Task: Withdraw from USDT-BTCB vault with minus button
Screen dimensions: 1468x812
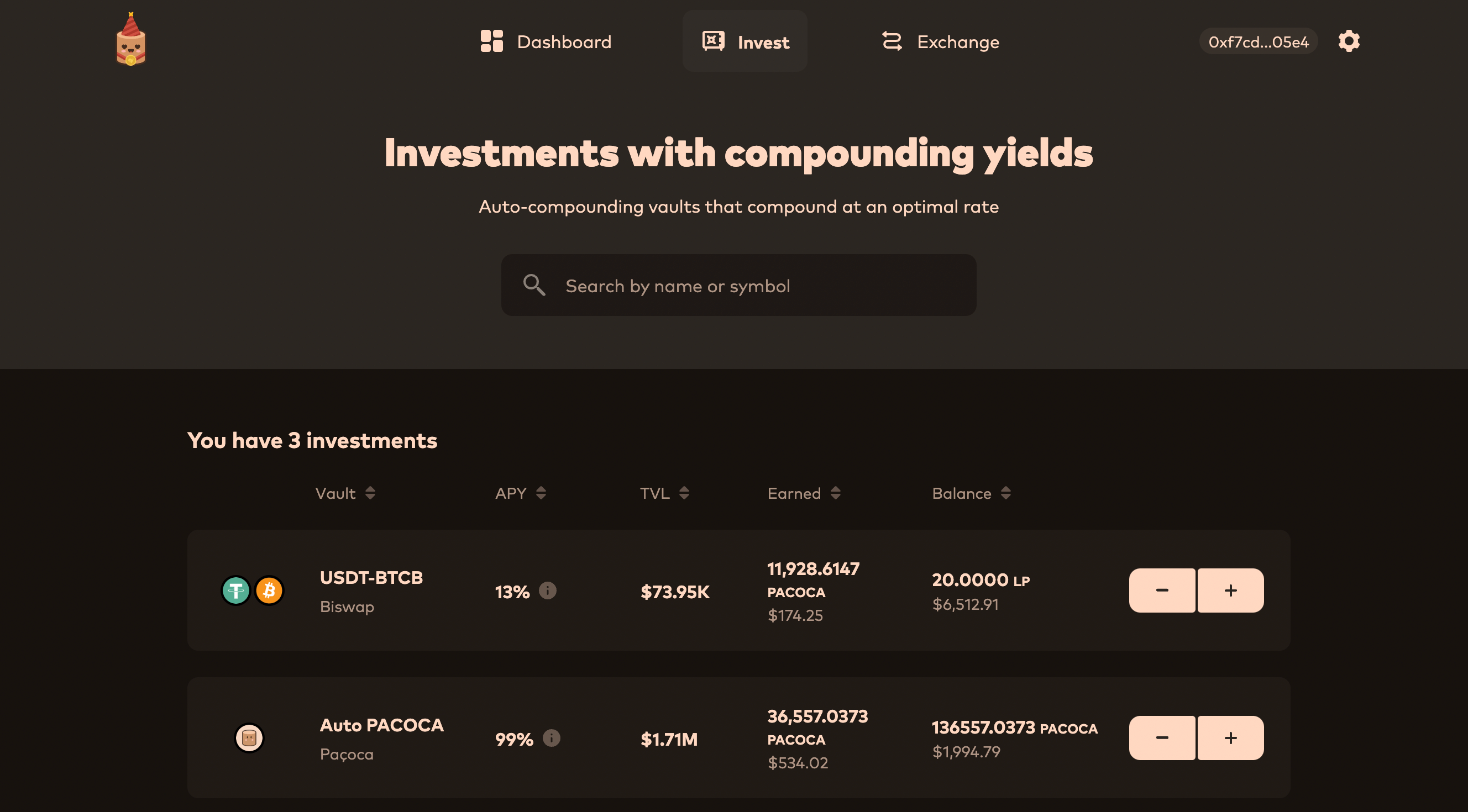Action: (1162, 590)
